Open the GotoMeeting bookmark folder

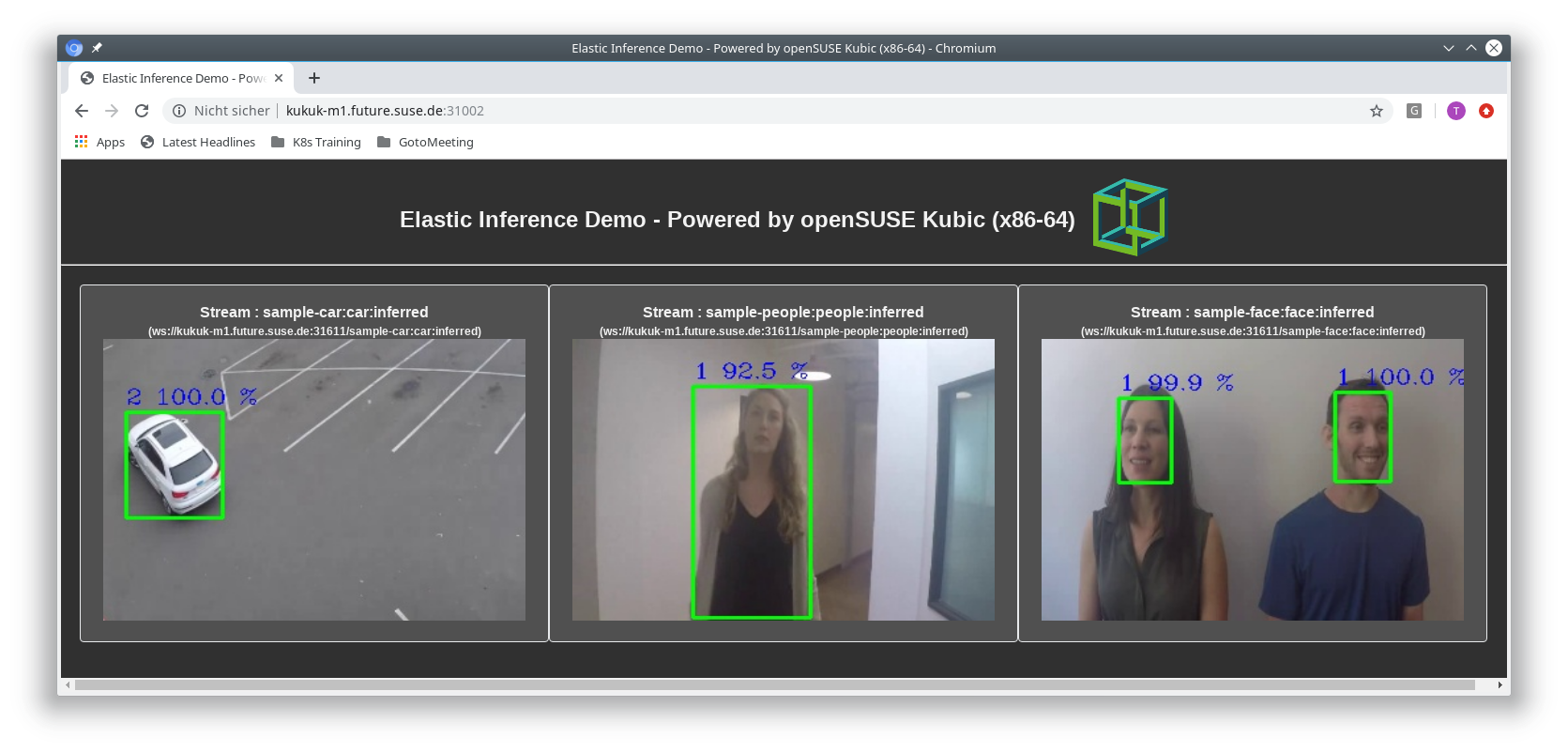click(x=425, y=142)
